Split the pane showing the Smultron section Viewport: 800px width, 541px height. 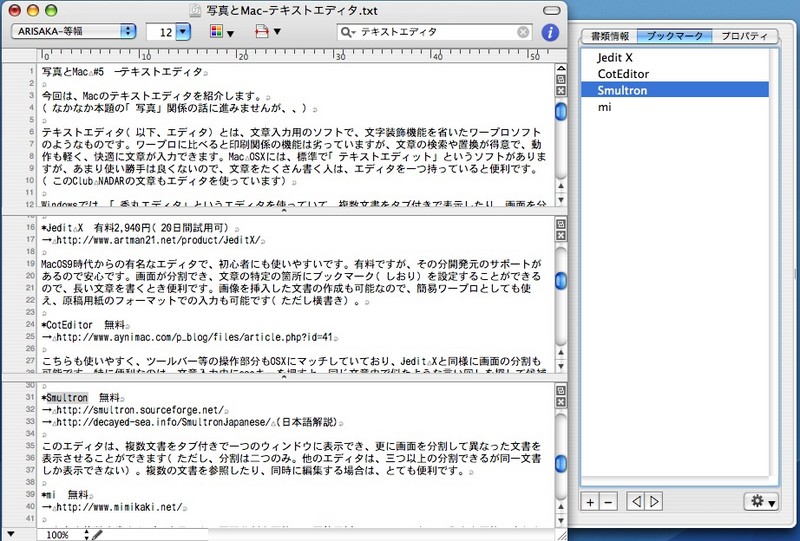pyautogui.click(x=561, y=391)
